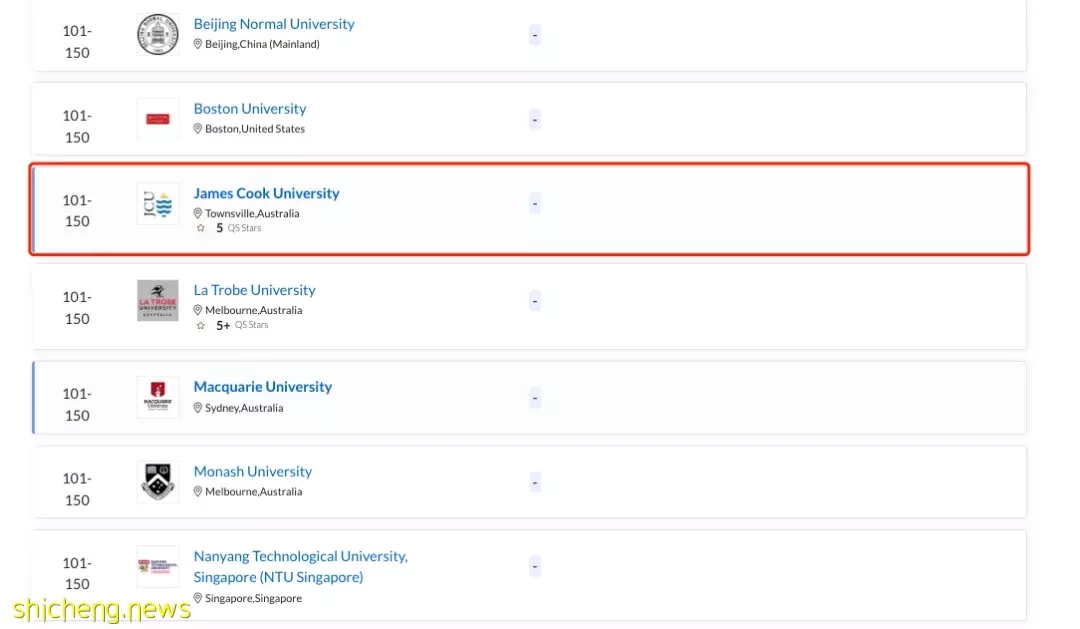Screen dimensions: 1080x629
Task: Click the dash score cell for Nanyang Technological University
Action: point(534,566)
